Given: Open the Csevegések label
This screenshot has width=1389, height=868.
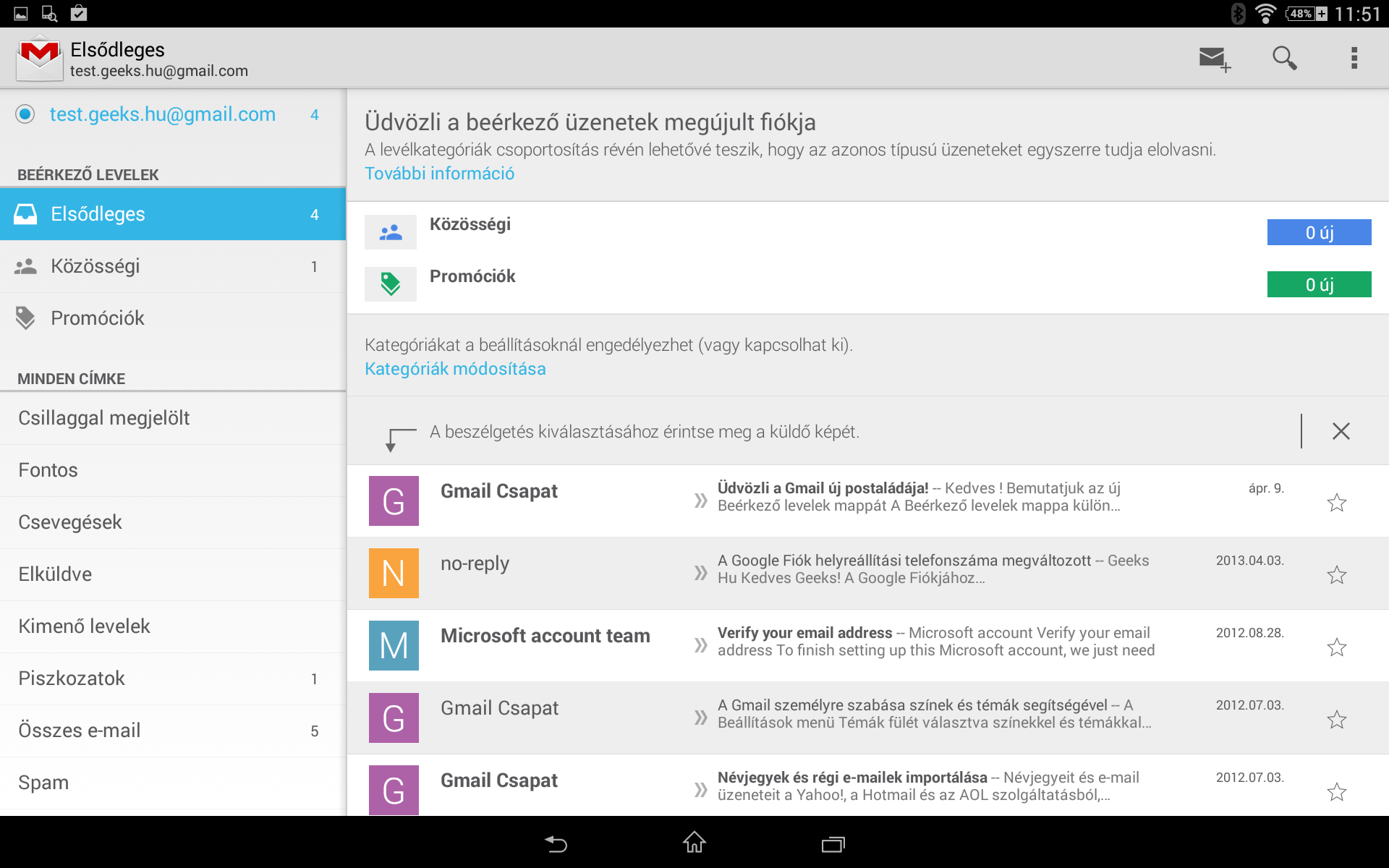Looking at the screenshot, I should coord(173,522).
